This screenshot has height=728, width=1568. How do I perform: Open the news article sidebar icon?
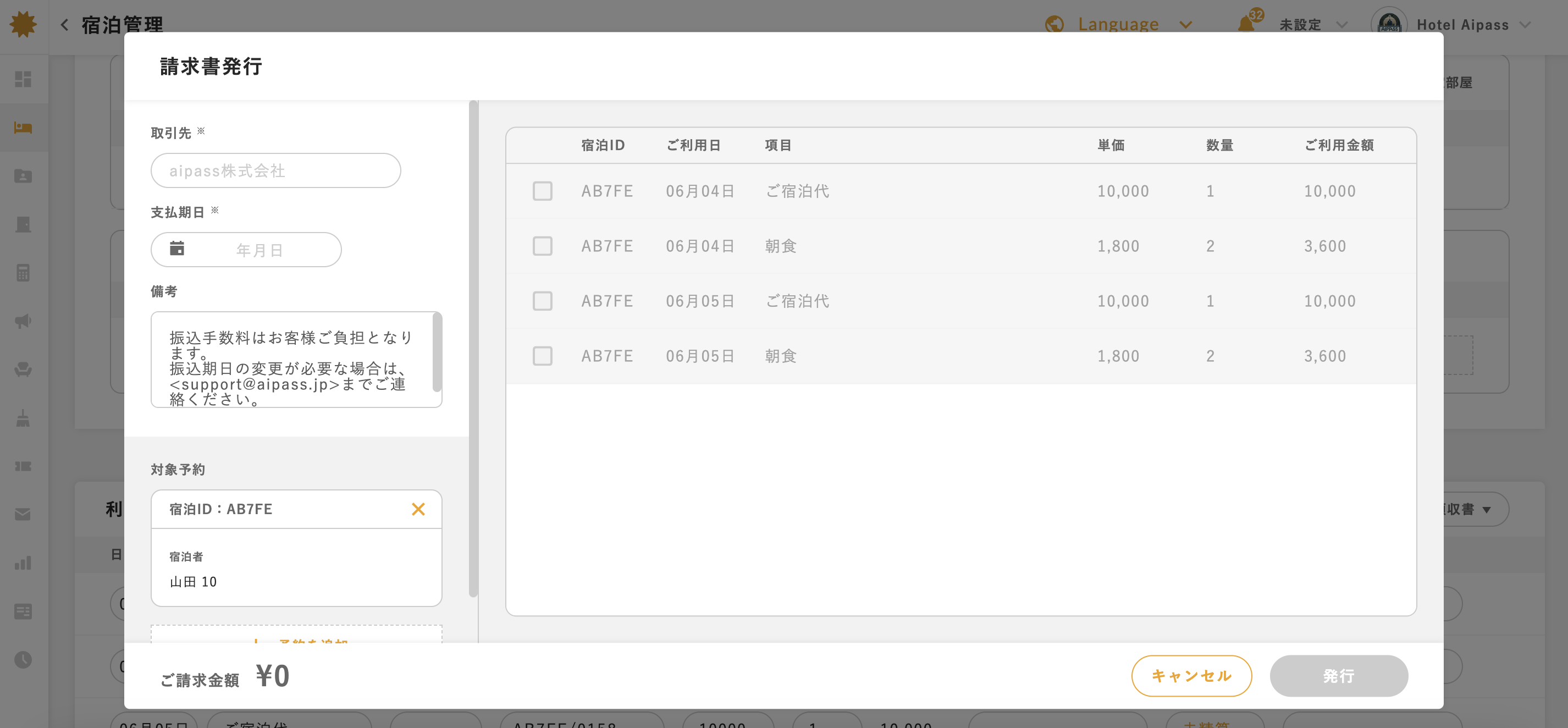click(23, 612)
